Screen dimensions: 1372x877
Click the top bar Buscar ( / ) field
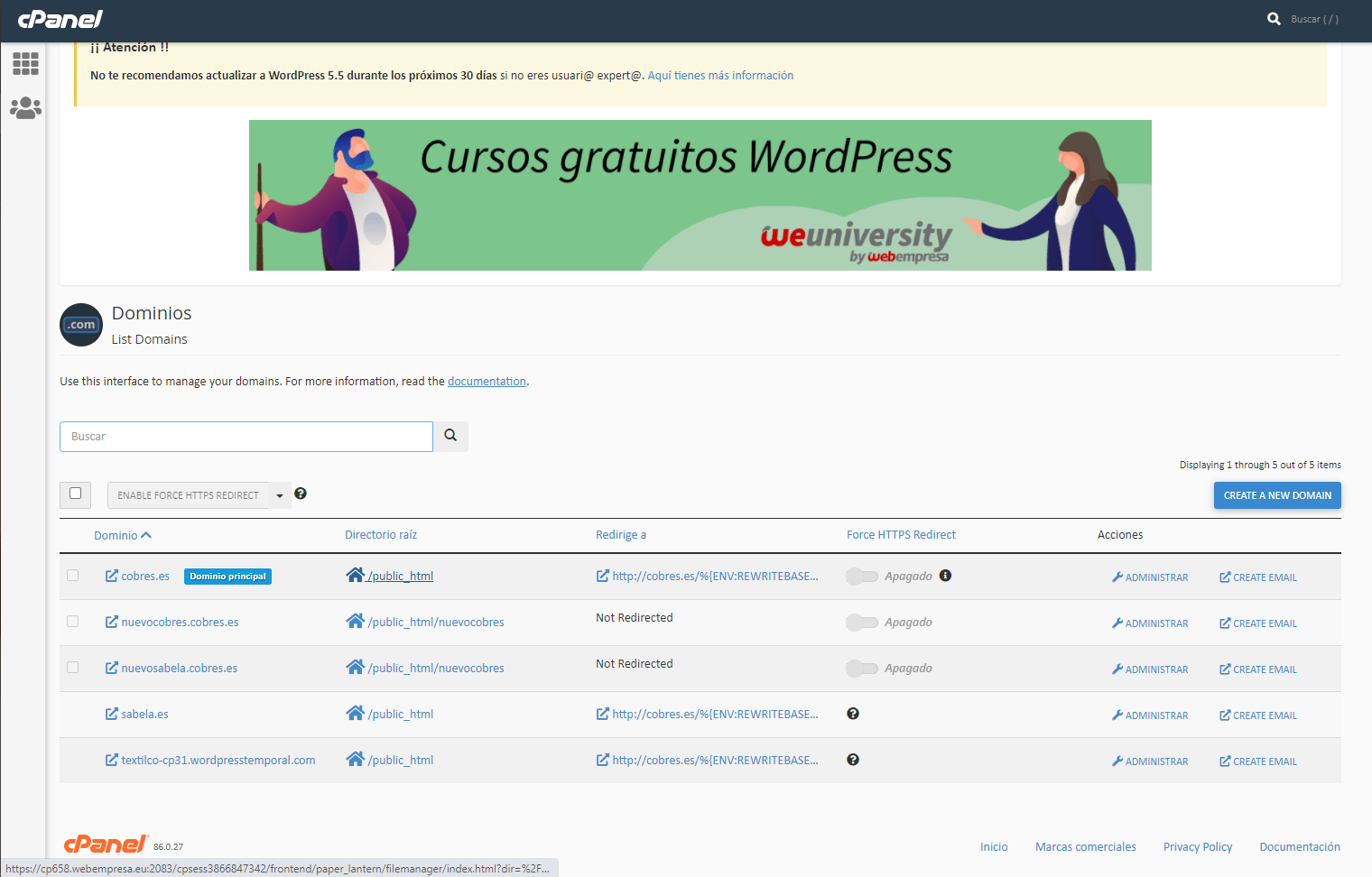point(1315,19)
